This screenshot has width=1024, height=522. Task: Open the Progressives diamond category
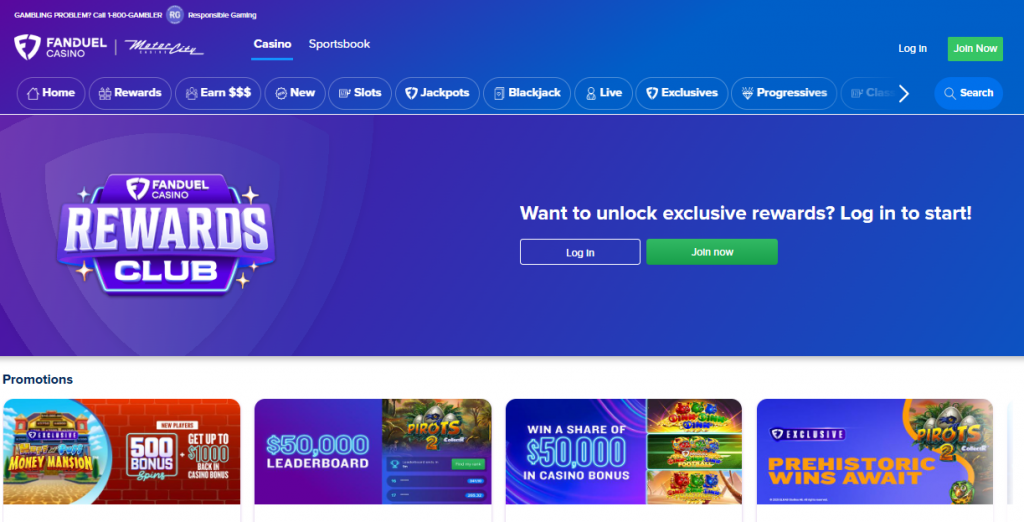[784, 93]
